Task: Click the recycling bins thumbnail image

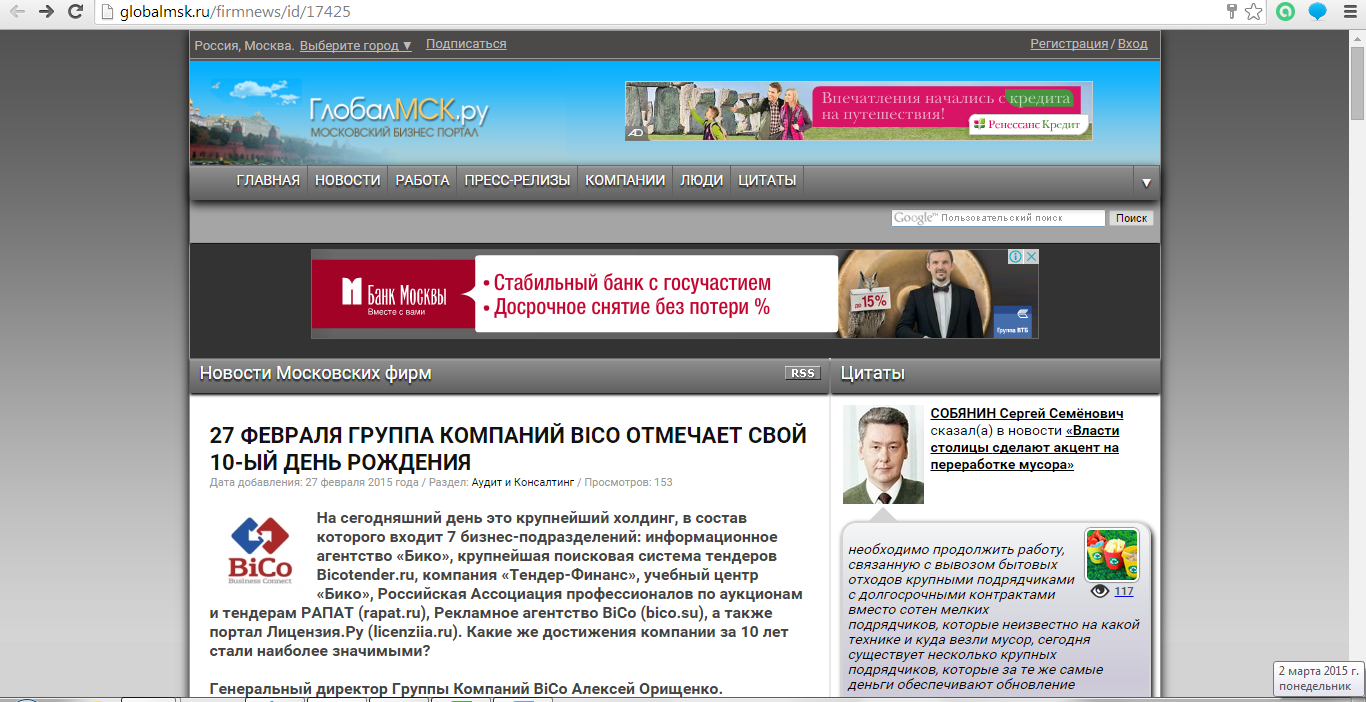Action: point(1112,555)
